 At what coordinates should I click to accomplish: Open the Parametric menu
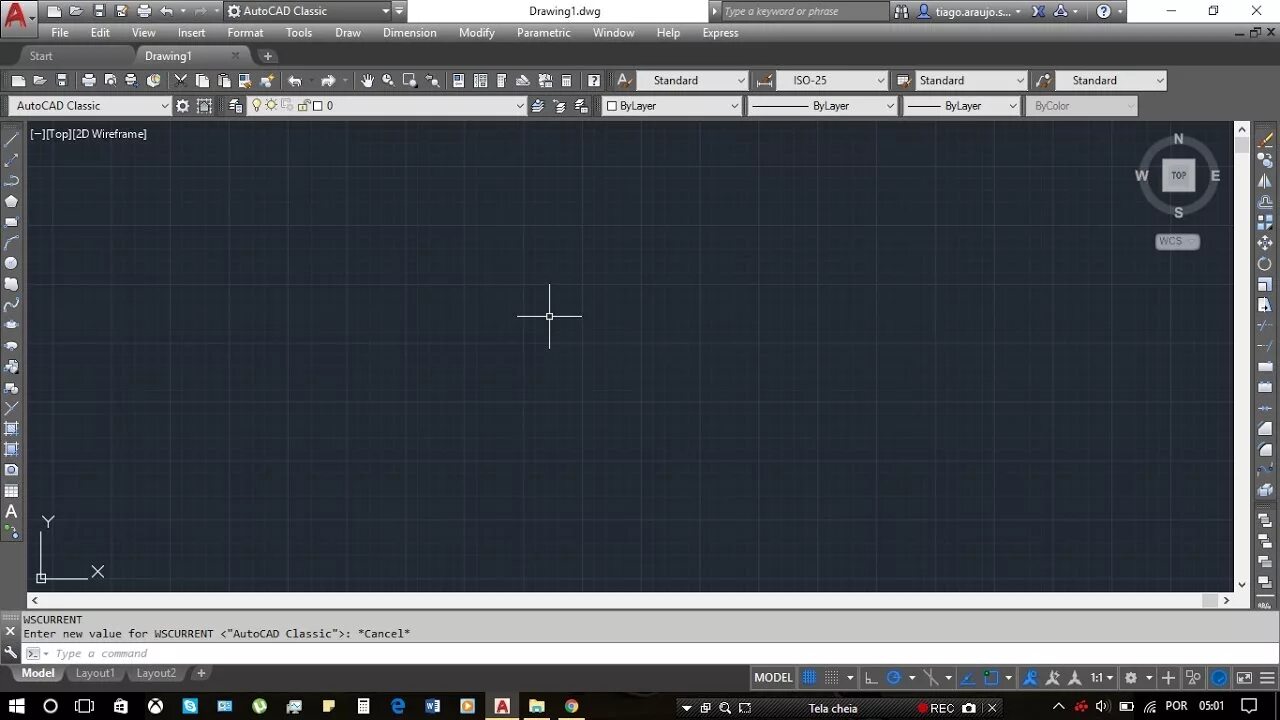pyautogui.click(x=544, y=33)
